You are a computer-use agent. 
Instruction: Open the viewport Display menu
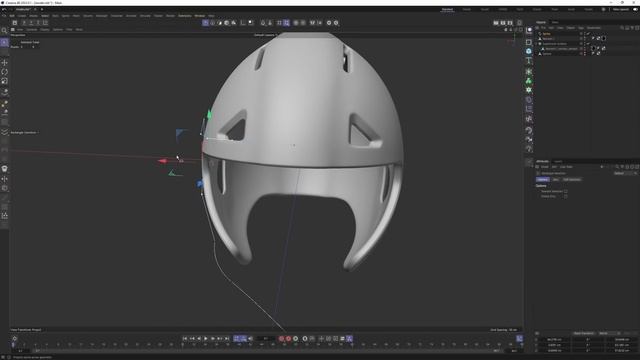[45, 29]
